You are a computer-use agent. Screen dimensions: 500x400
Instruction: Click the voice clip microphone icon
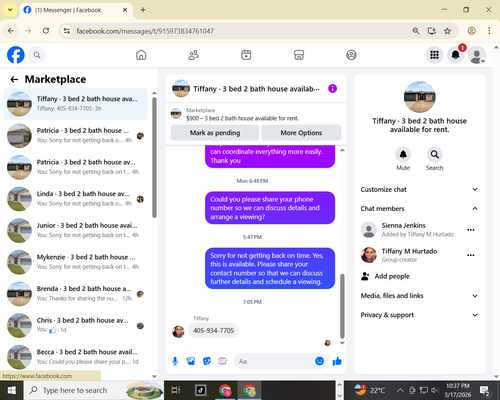(175, 361)
